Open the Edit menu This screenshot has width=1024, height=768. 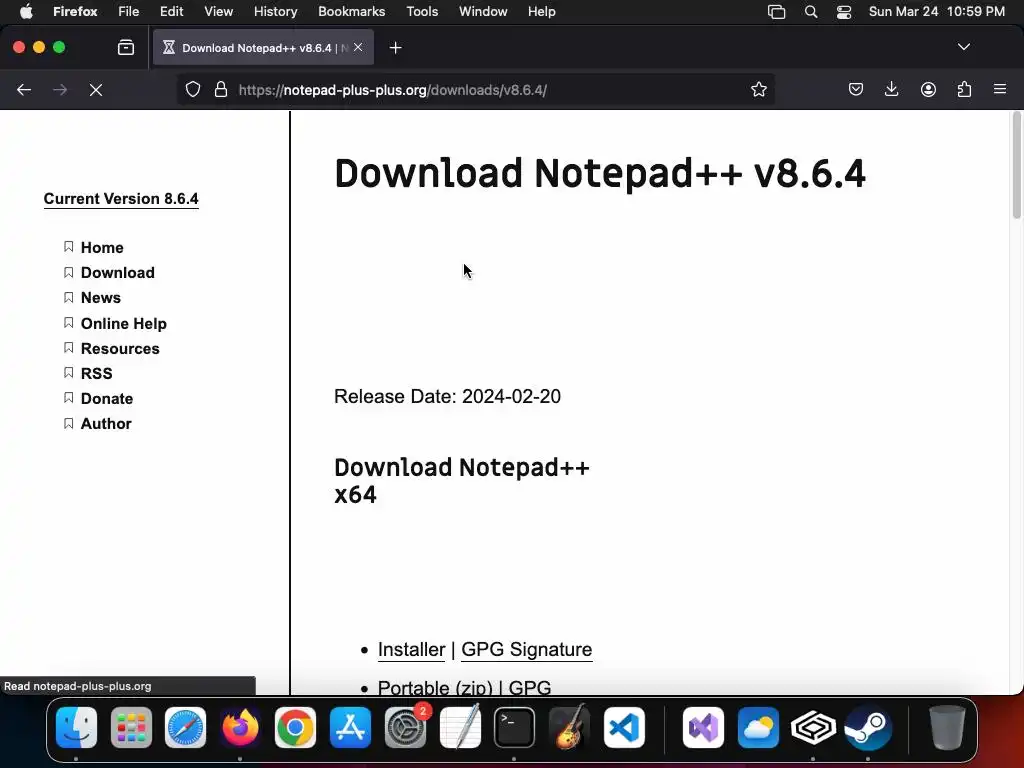(171, 12)
